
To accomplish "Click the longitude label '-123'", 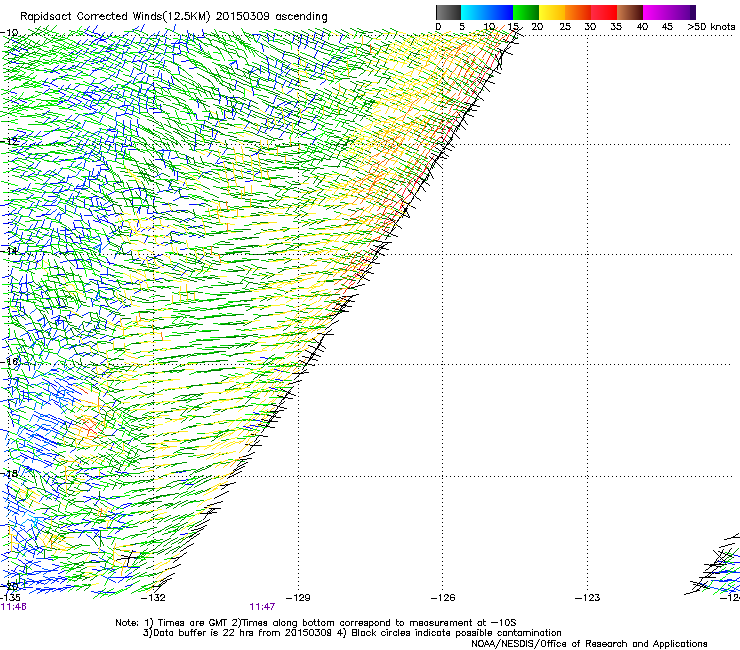I will tap(587, 598).
